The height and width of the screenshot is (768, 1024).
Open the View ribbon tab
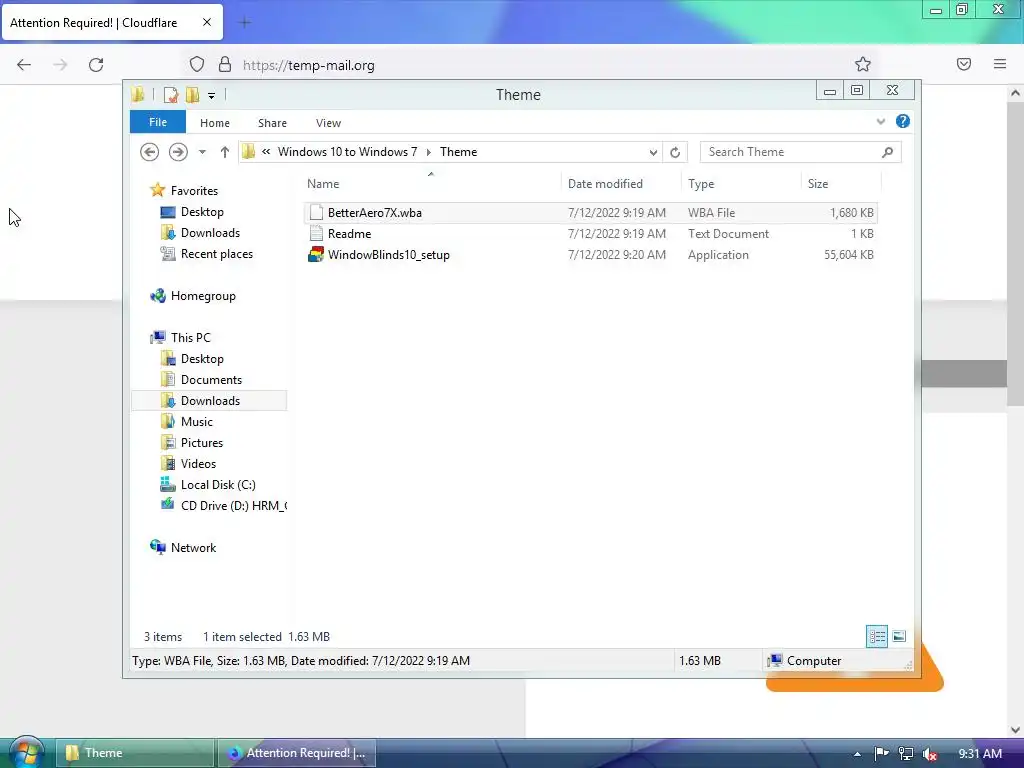pyautogui.click(x=328, y=123)
